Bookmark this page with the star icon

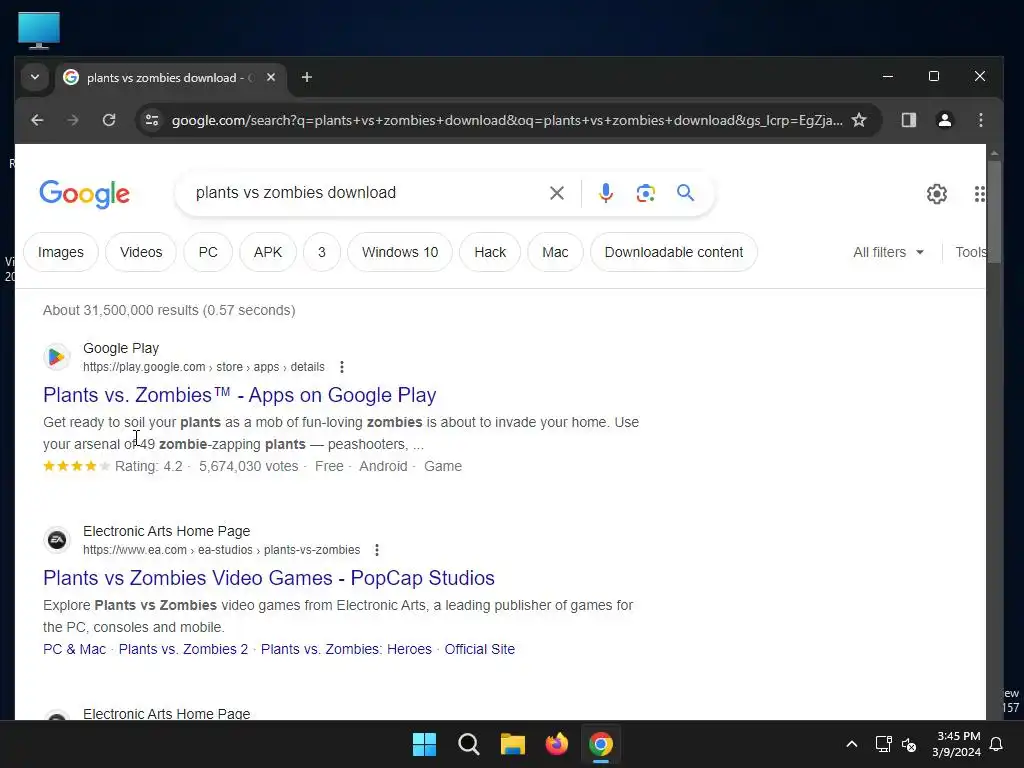[859, 120]
